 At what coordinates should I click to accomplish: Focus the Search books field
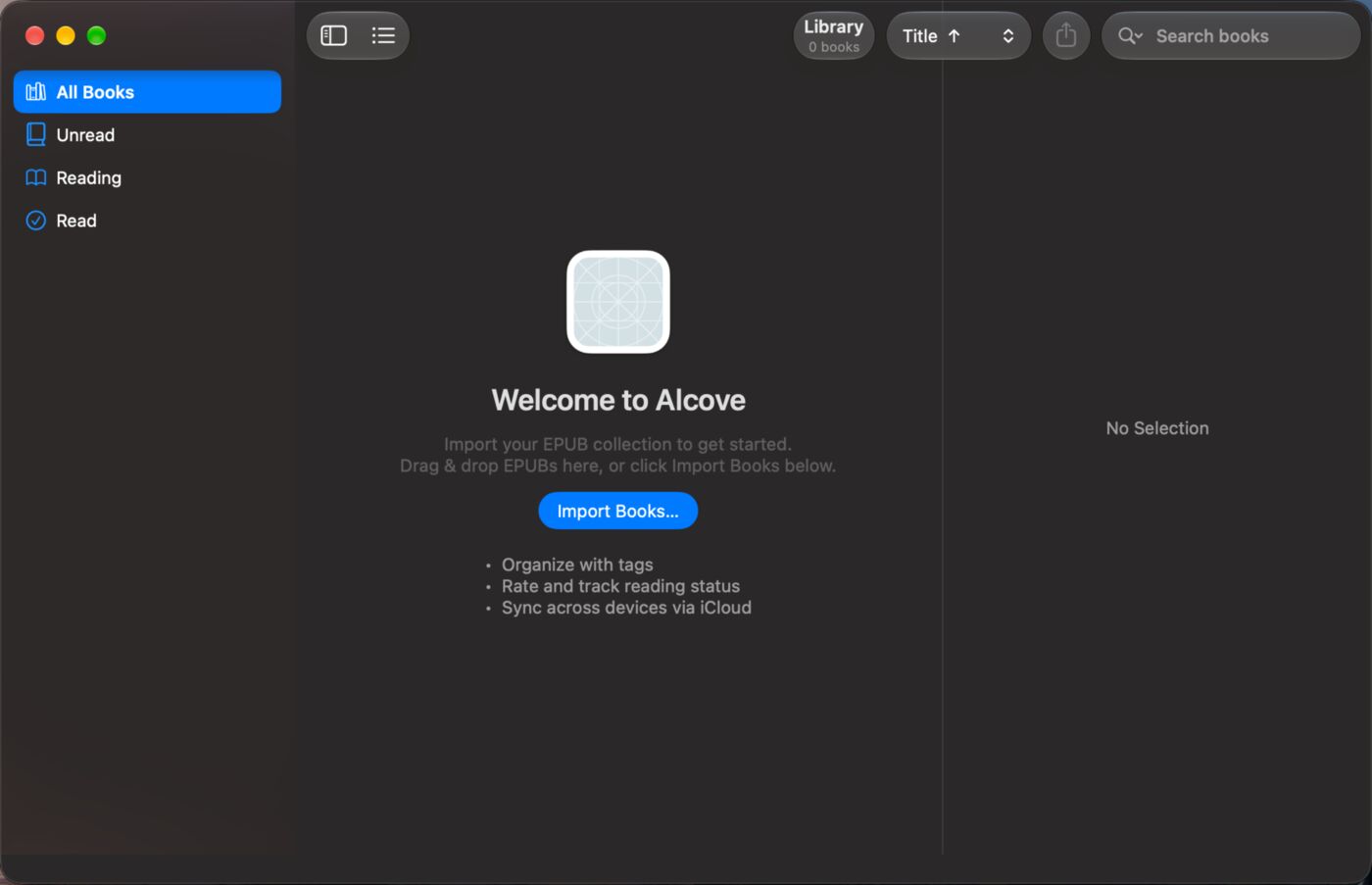pos(1231,36)
